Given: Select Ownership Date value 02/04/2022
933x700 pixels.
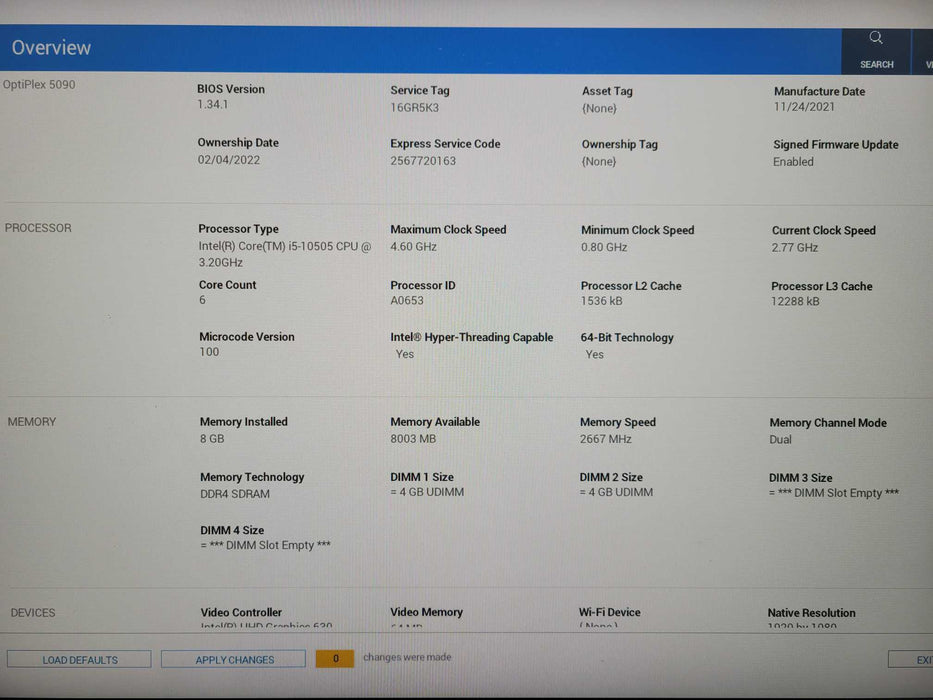Looking at the screenshot, I should (x=228, y=160).
